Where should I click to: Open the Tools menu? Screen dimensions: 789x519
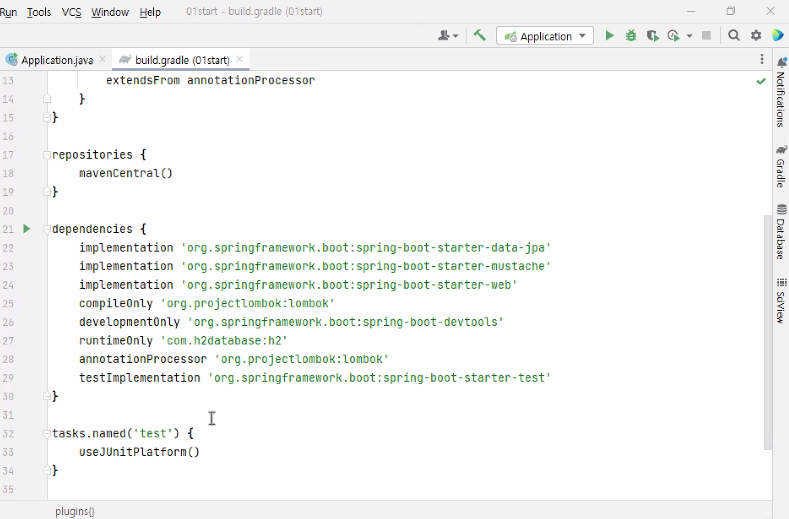pos(39,12)
